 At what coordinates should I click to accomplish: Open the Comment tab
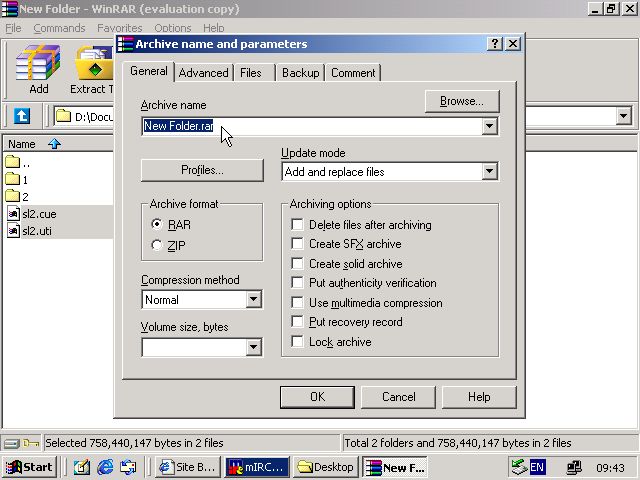point(353,73)
